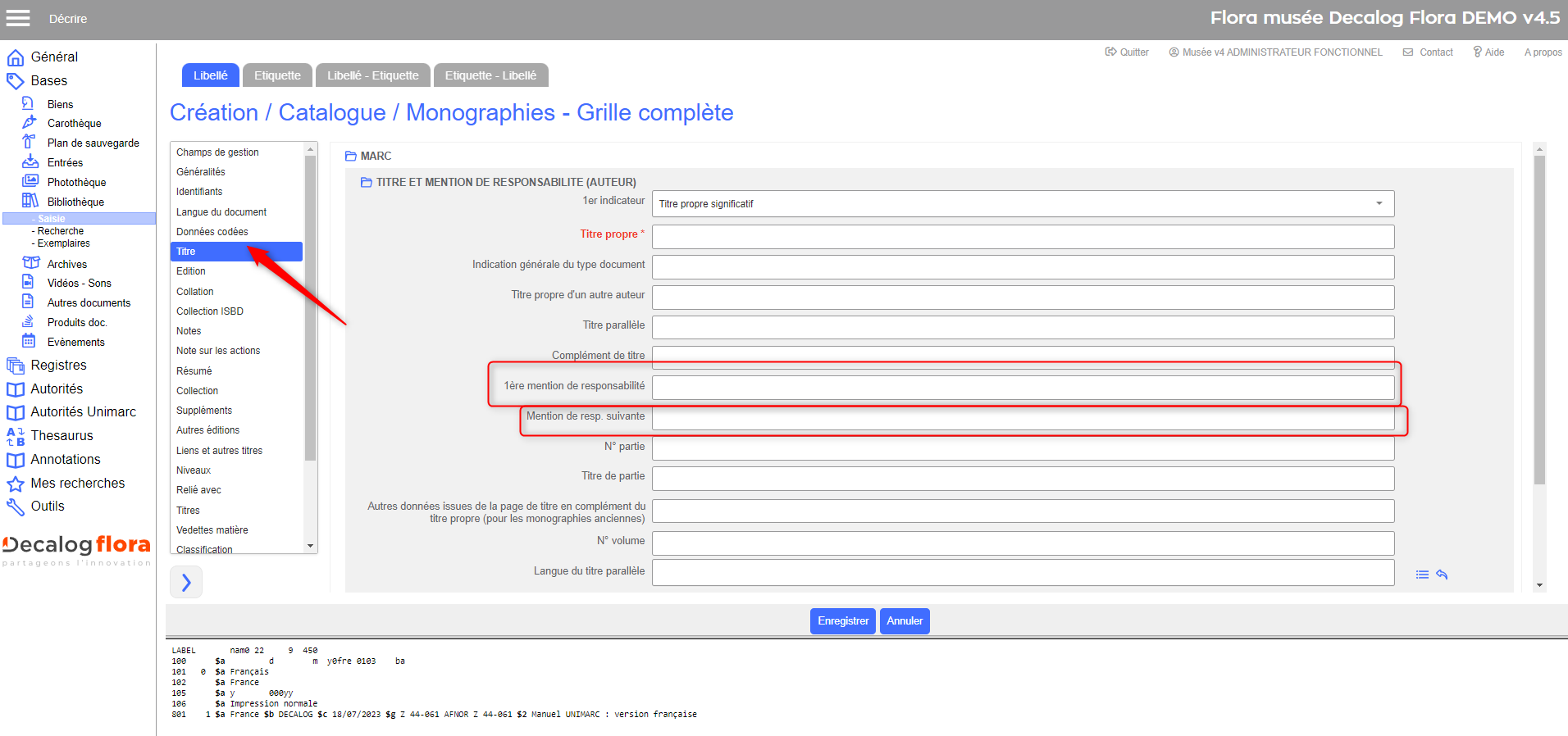Open the Contact link
The width and height of the screenshot is (1568, 736).
pyautogui.click(x=1428, y=52)
